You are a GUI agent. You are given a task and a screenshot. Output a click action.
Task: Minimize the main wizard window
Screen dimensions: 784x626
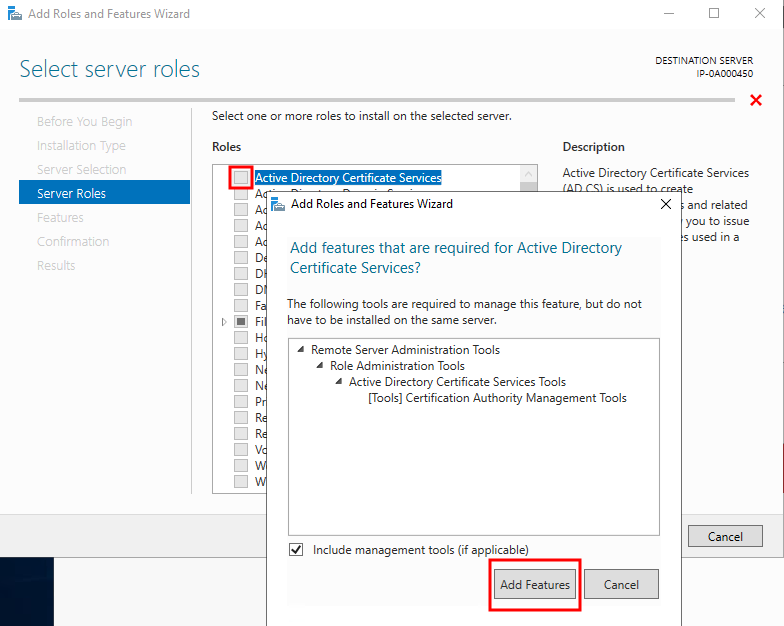coord(668,14)
